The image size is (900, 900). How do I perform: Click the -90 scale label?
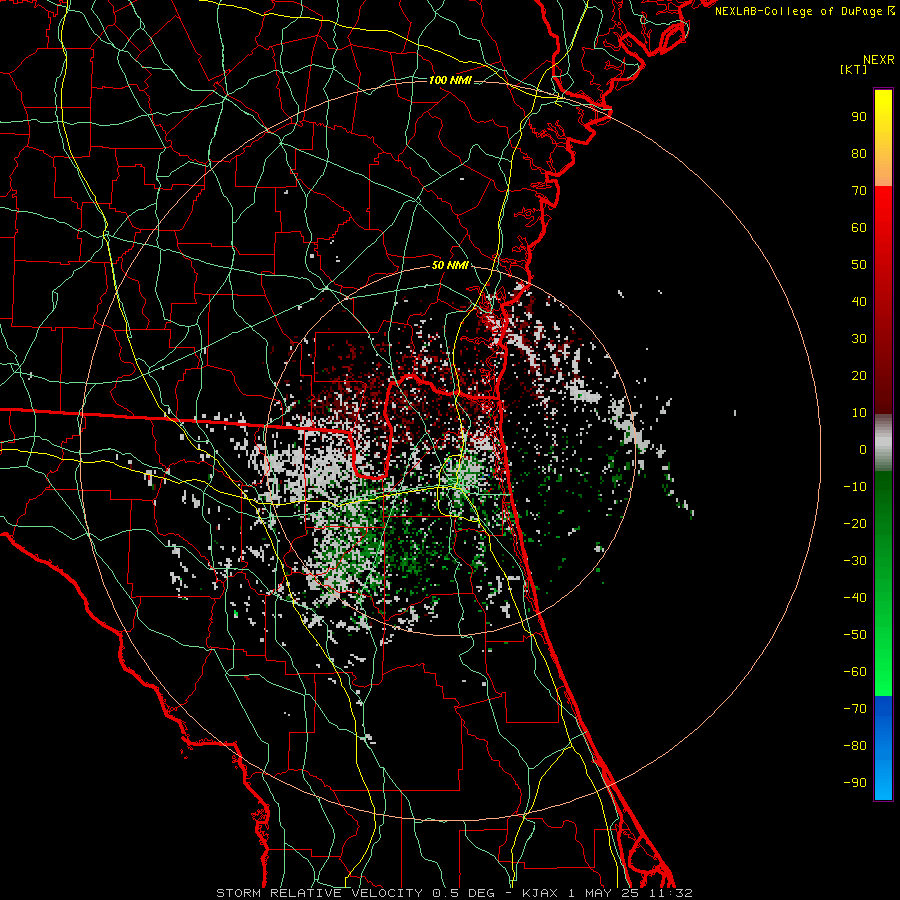pyautogui.click(x=855, y=782)
